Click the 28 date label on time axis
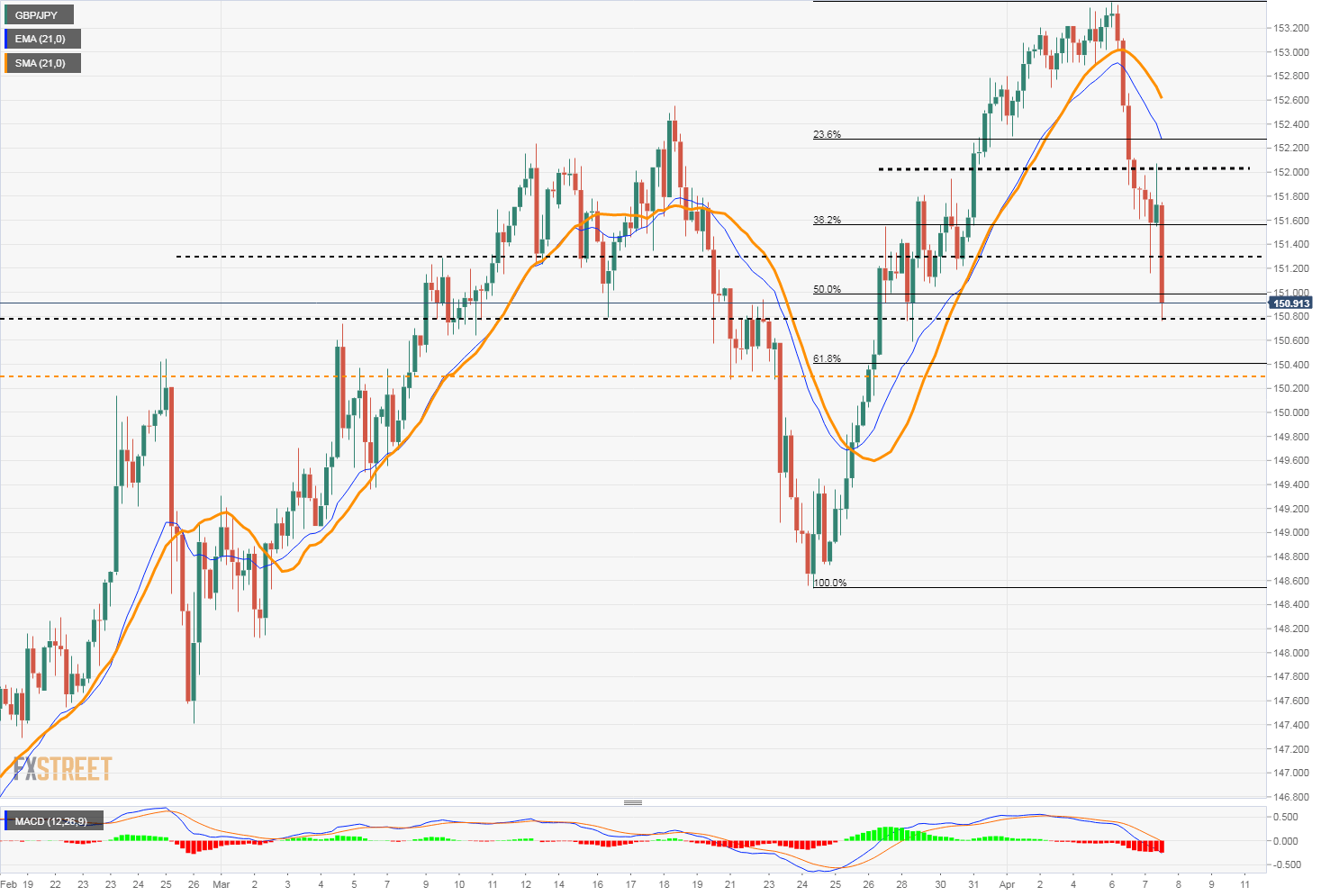Image resolution: width=1330 pixels, height=896 pixels. click(901, 884)
